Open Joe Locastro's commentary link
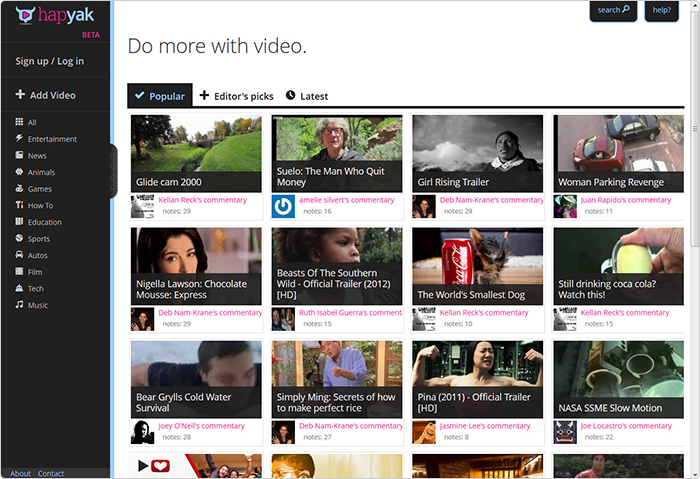Screen dimensions: 700x479 [x=626, y=426]
